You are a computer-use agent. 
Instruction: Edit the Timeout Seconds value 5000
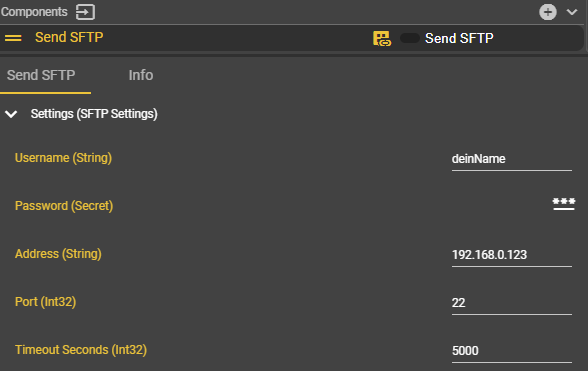coord(512,352)
